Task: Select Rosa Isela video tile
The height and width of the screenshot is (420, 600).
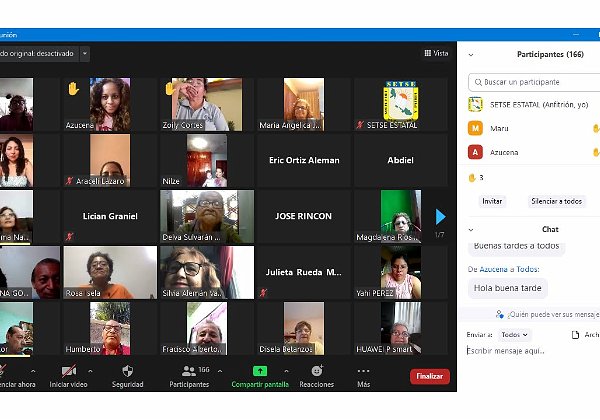Action: pyautogui.click(x=110, y=272)
